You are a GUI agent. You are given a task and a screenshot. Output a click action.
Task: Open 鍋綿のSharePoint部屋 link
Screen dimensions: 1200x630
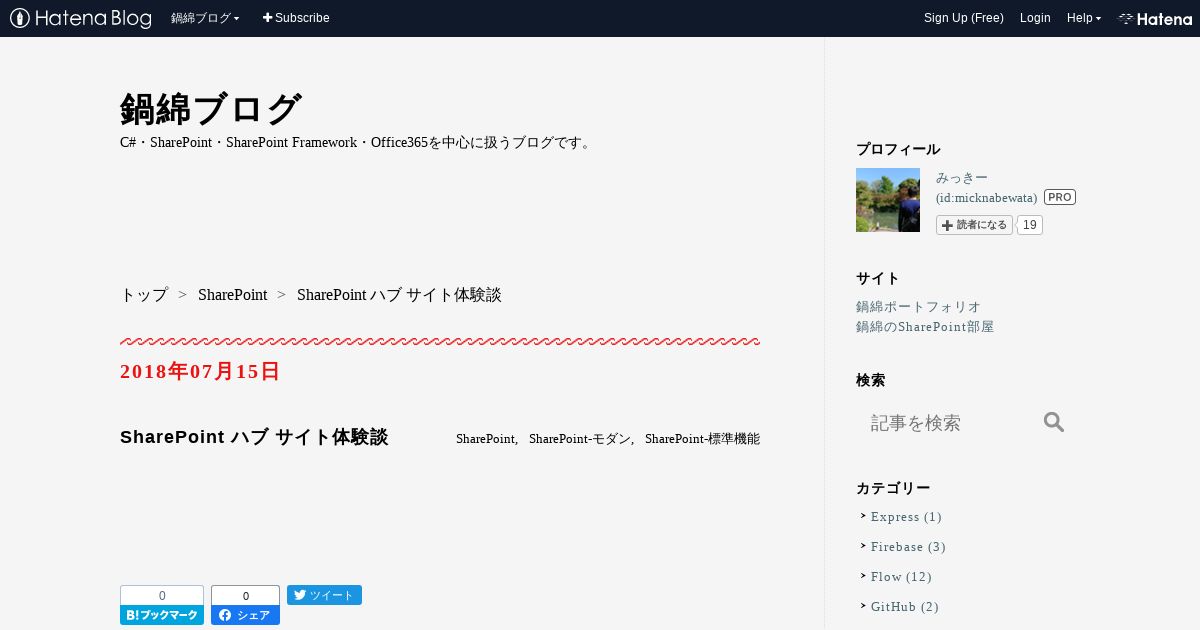(925, 327)
